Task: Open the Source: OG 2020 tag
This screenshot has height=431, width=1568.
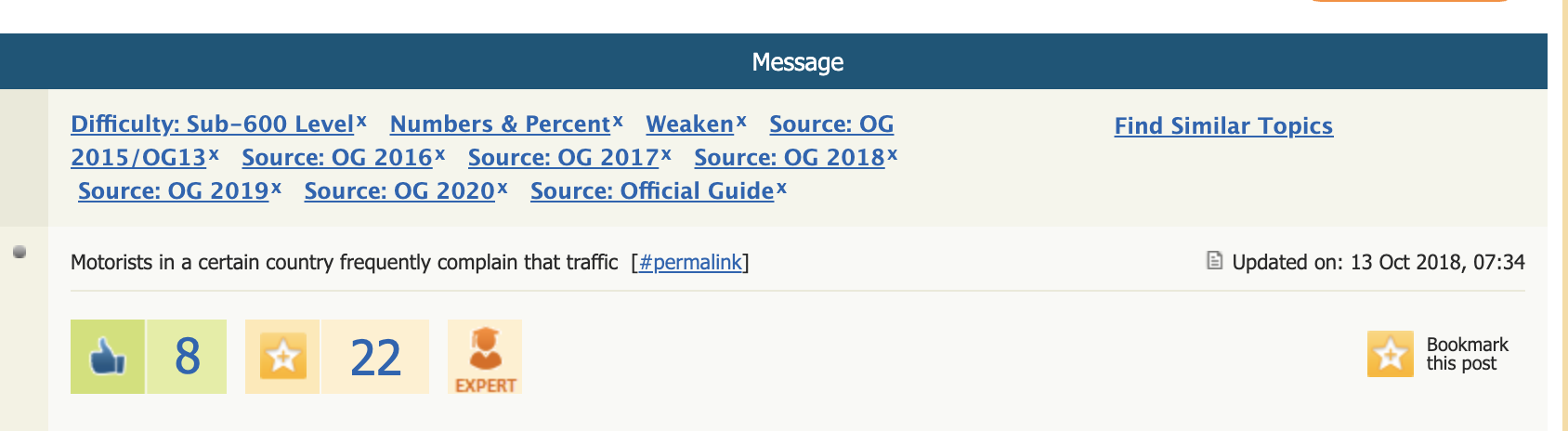Action: tap(399, 191)
